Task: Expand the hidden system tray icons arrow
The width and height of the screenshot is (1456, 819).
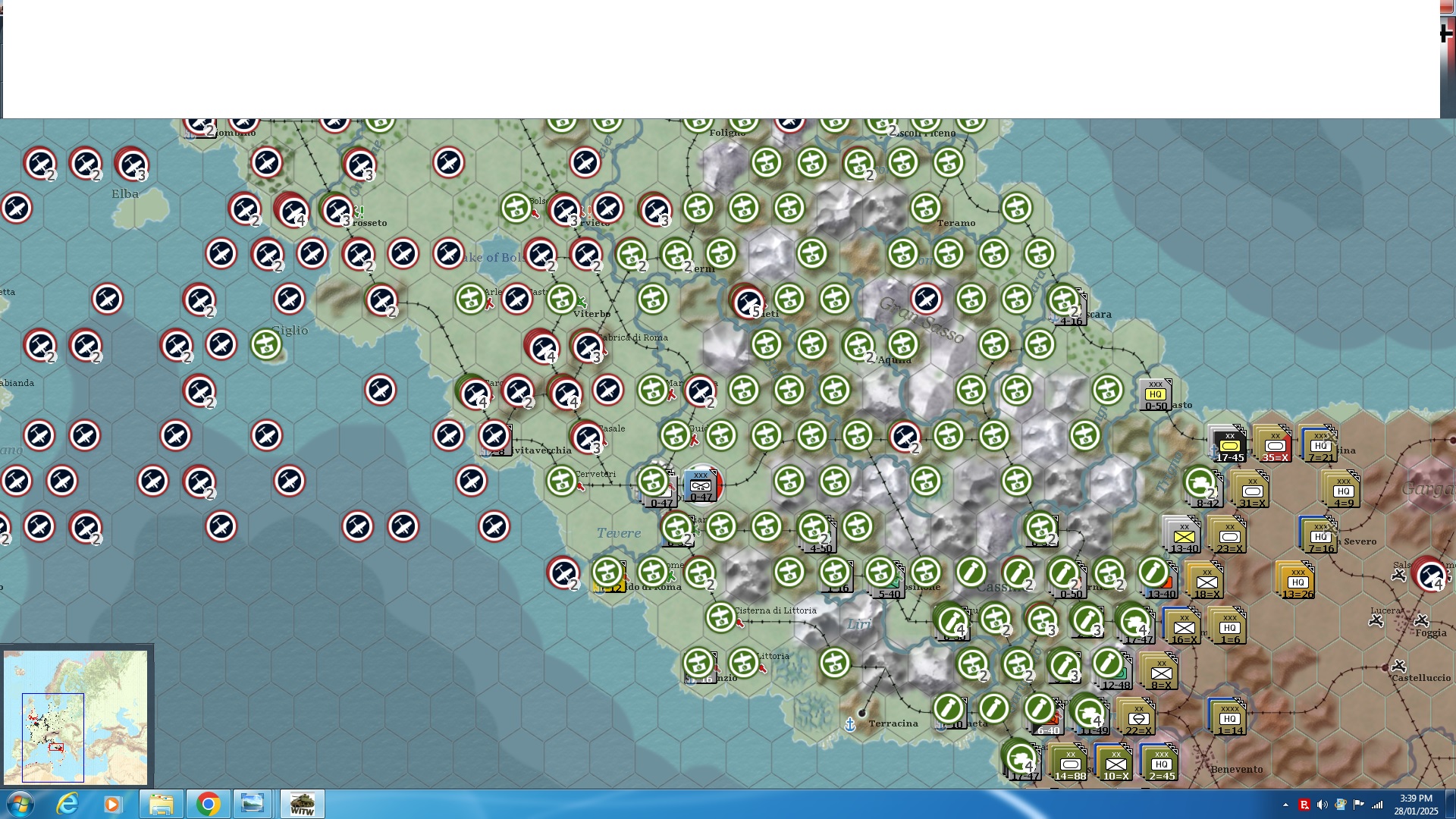Action: coord(1285,805)
